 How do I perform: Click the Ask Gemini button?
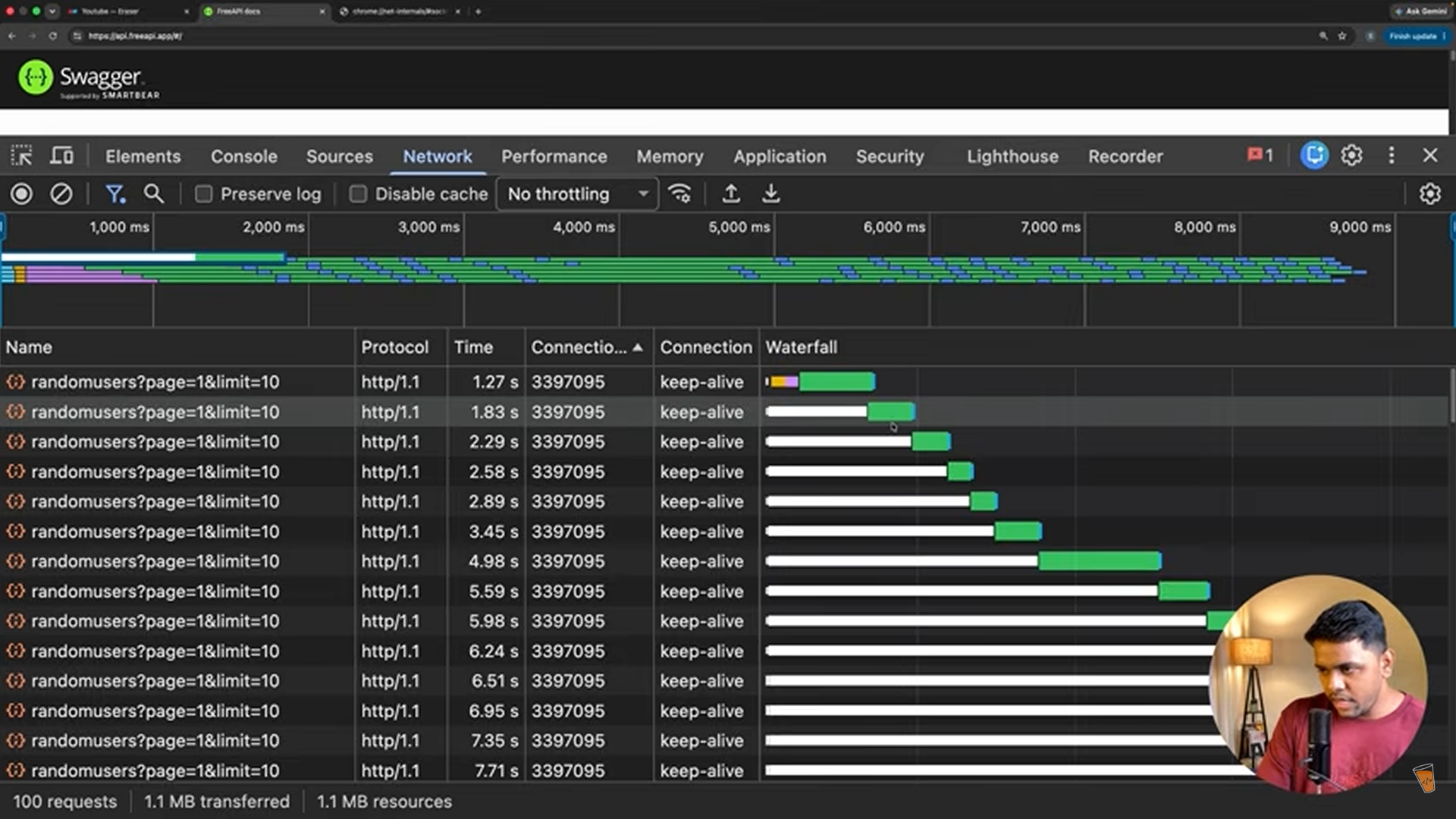pyautogui.click(x=1420, y=11)
